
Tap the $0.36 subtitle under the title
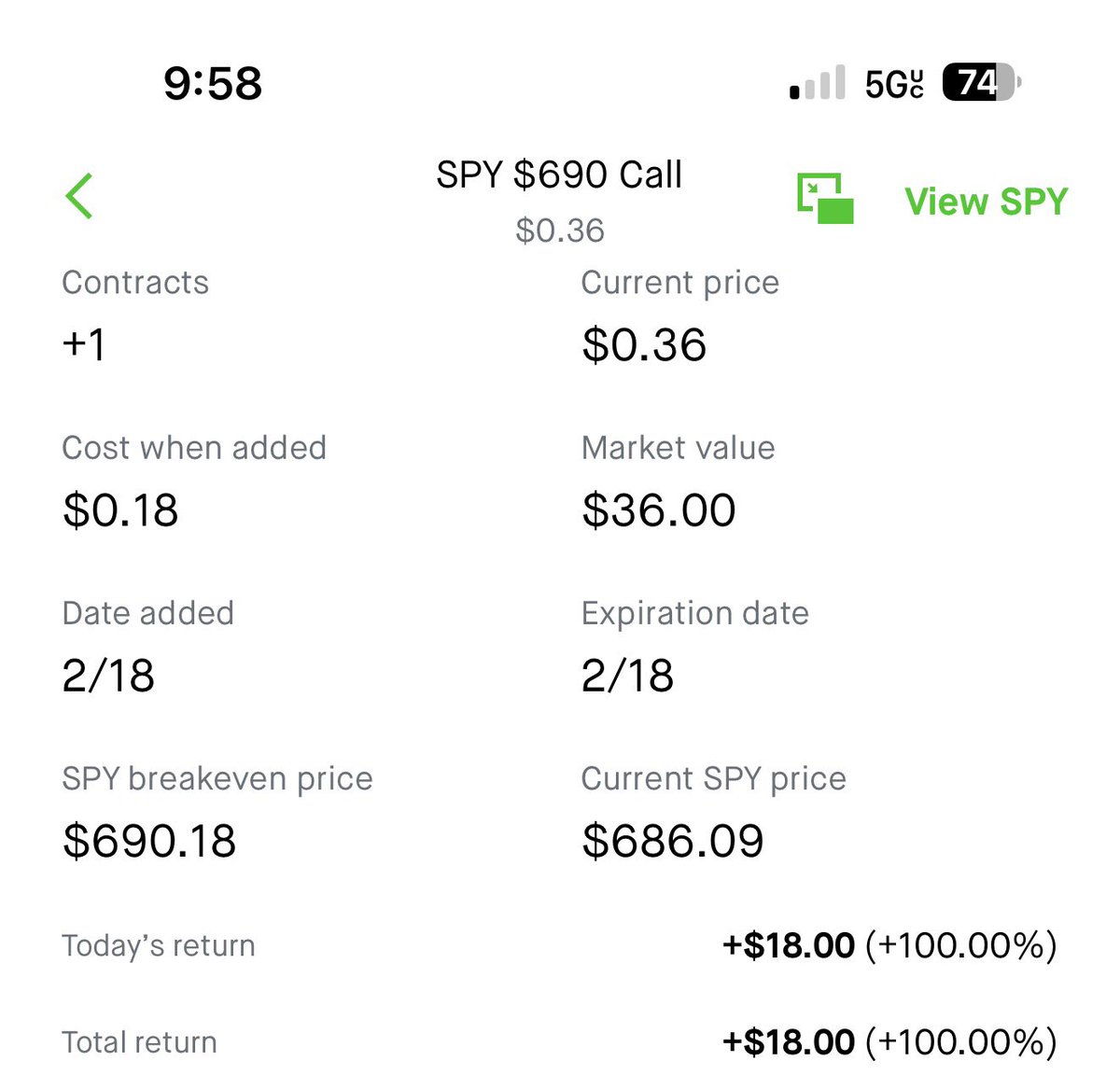tap(560, 230)
